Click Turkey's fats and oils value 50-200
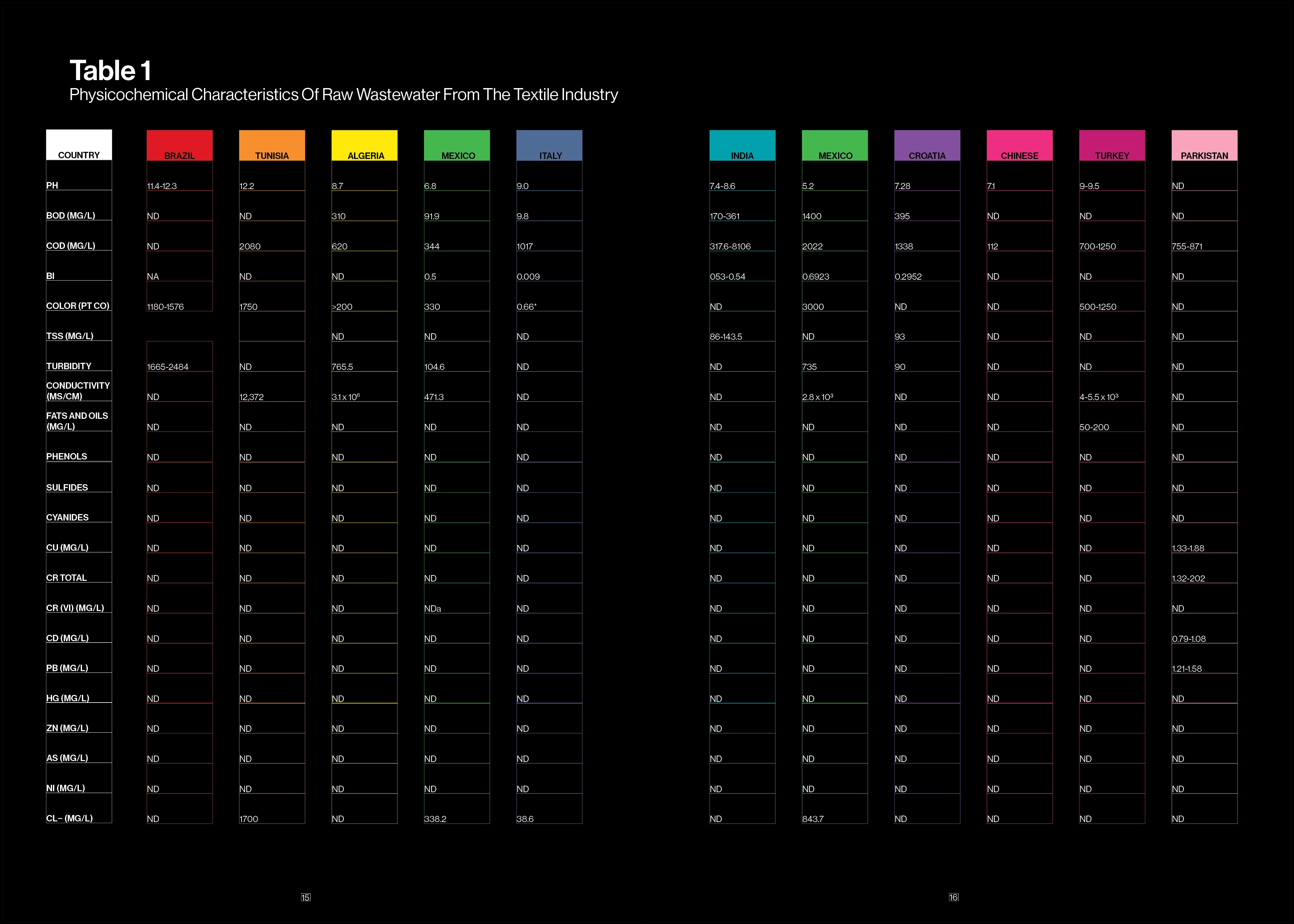The height and width of the screenshot is (924, 1294). coord(1094,427)
